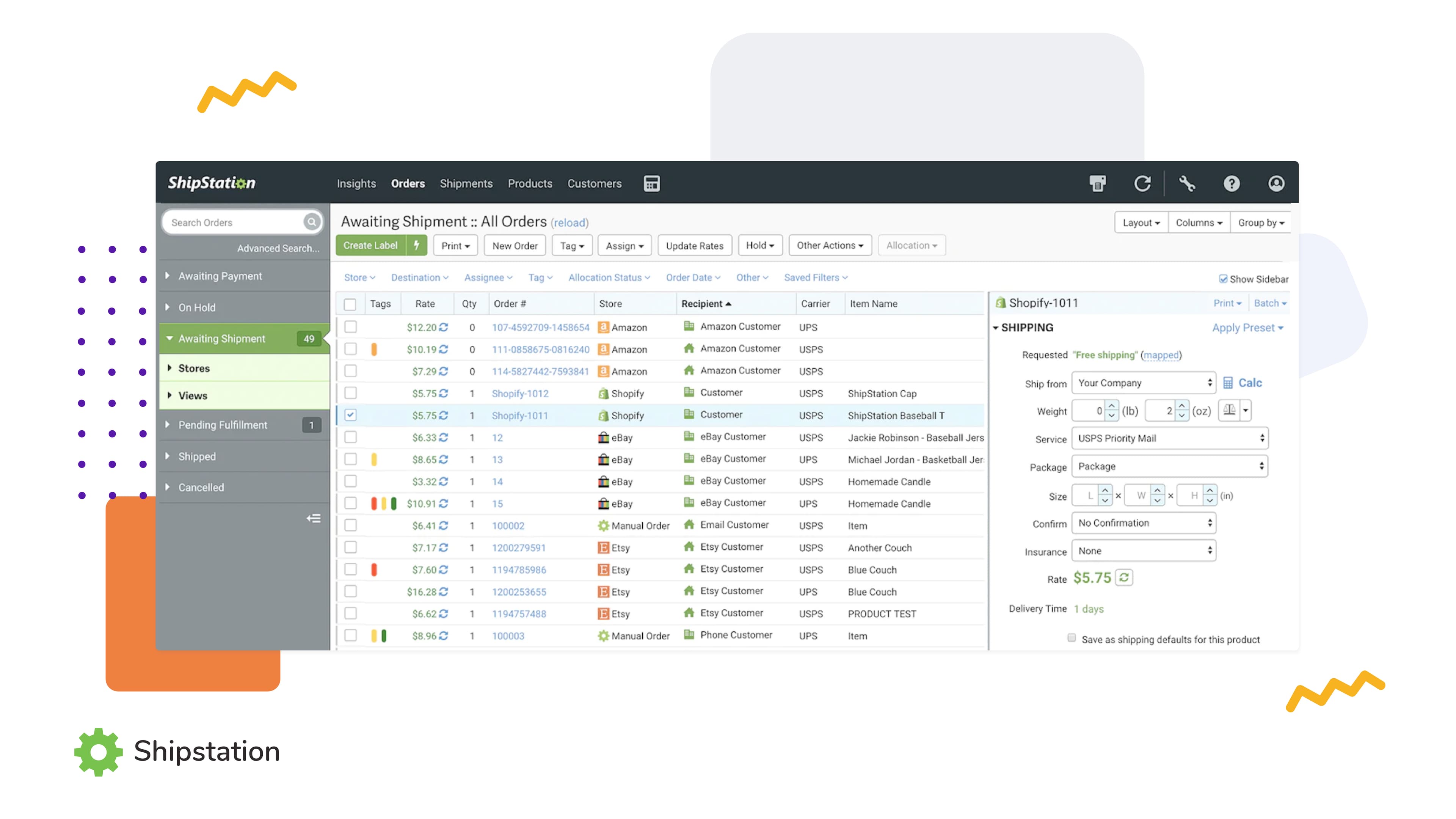The width and height of the screenshot is (1456, 819).
Task: Check the box for Etsy order 1200253655
Action: 350,591
